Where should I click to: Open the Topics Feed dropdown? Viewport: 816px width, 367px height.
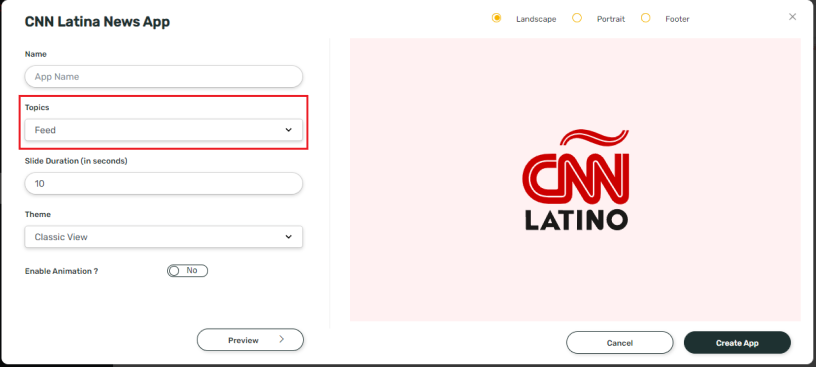(163, 130)
